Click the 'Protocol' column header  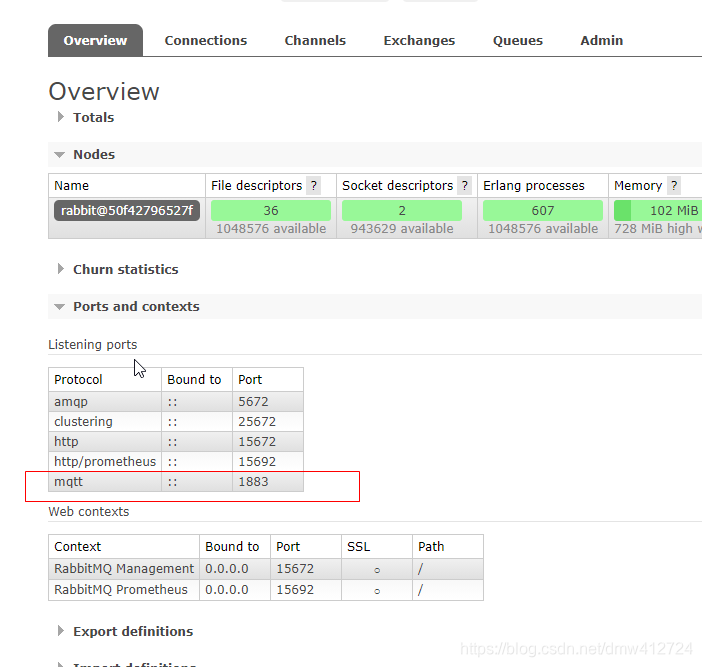click(x=78, y=380)
